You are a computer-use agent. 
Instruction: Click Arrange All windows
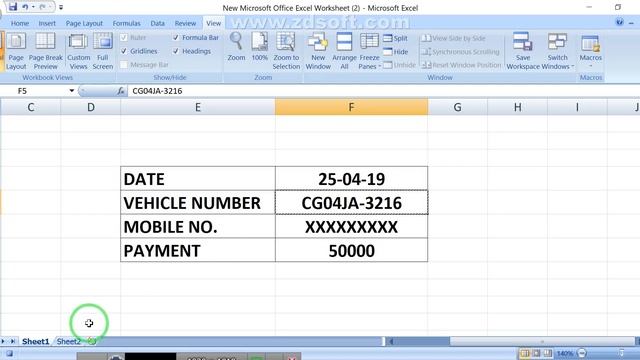click(344, 51)
